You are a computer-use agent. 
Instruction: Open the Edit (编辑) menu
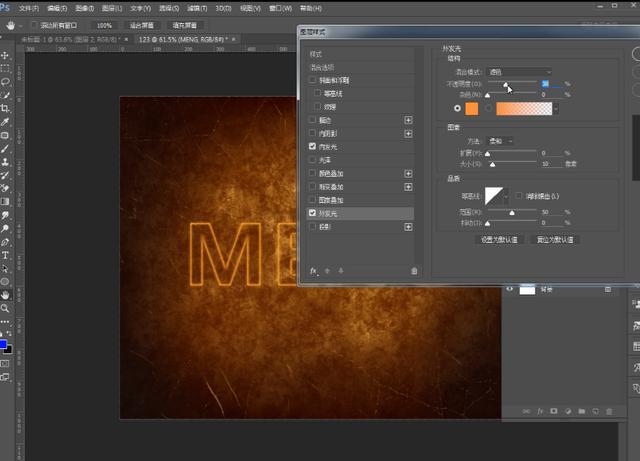pyautogui.click(x=57, y=8)
